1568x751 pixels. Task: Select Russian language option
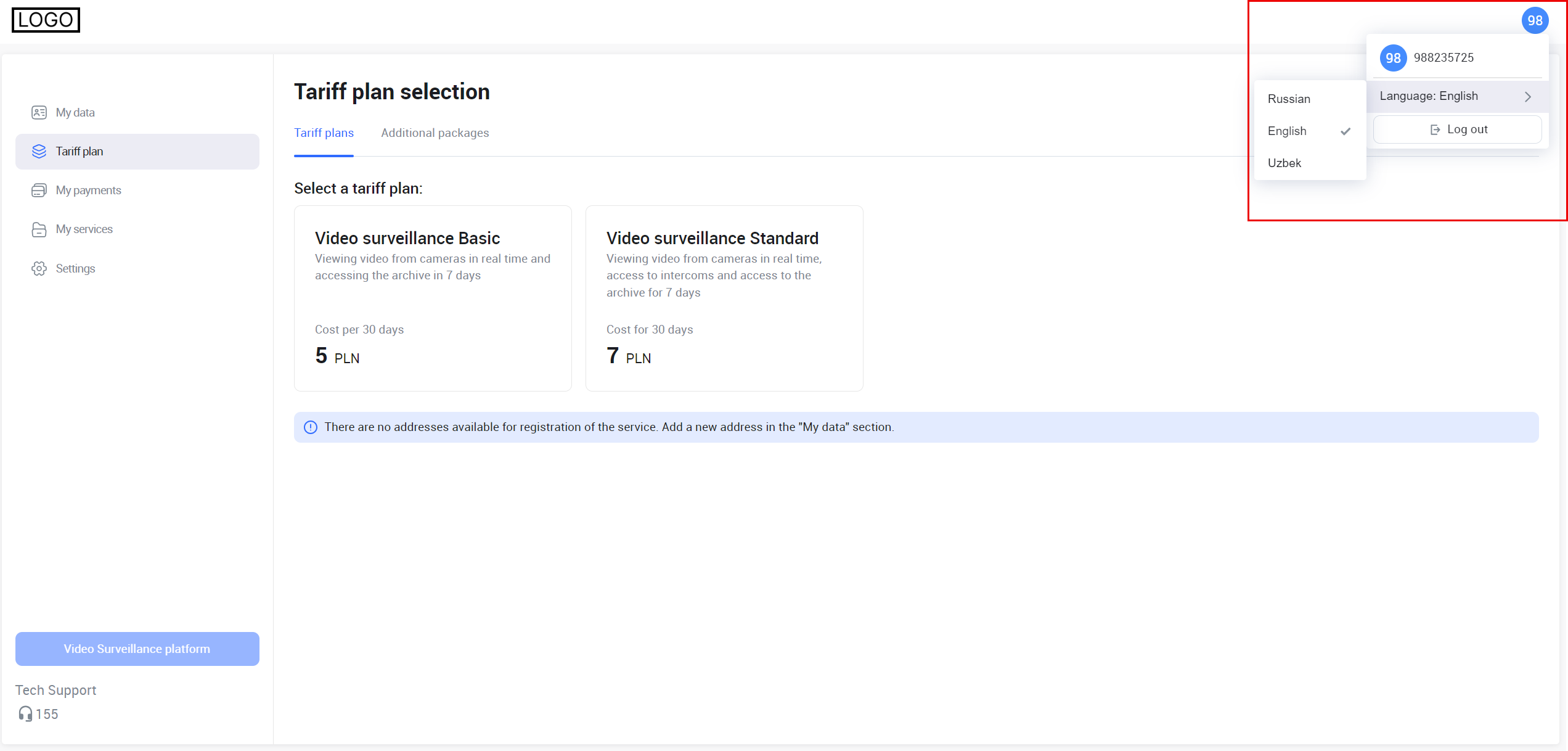[1289, 99]
